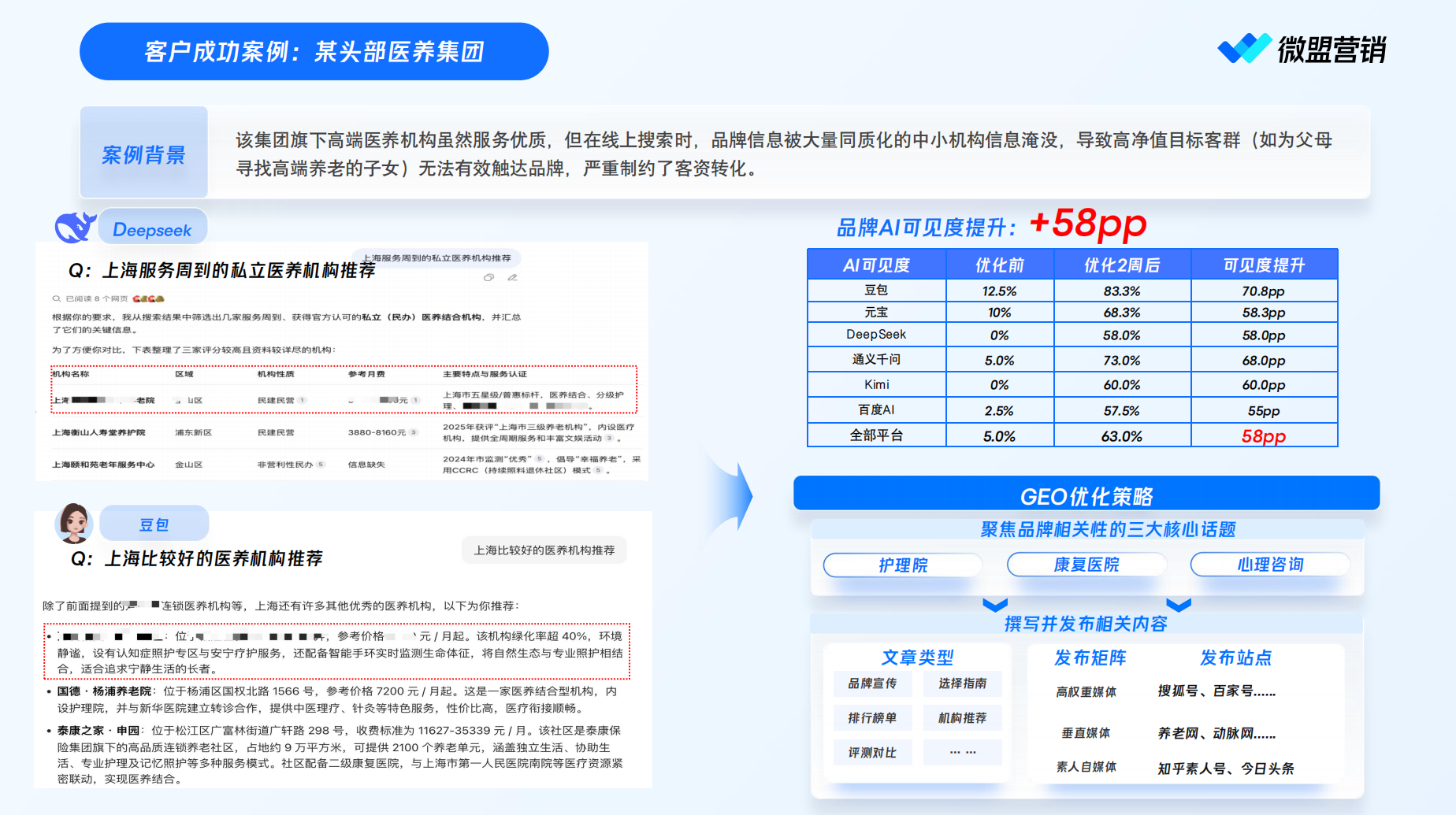The width and height of the screenshot is (1456, 815).
Task: Click the 垂直媒体 label
Action: pyautogui.click(x=1086, y=733)
